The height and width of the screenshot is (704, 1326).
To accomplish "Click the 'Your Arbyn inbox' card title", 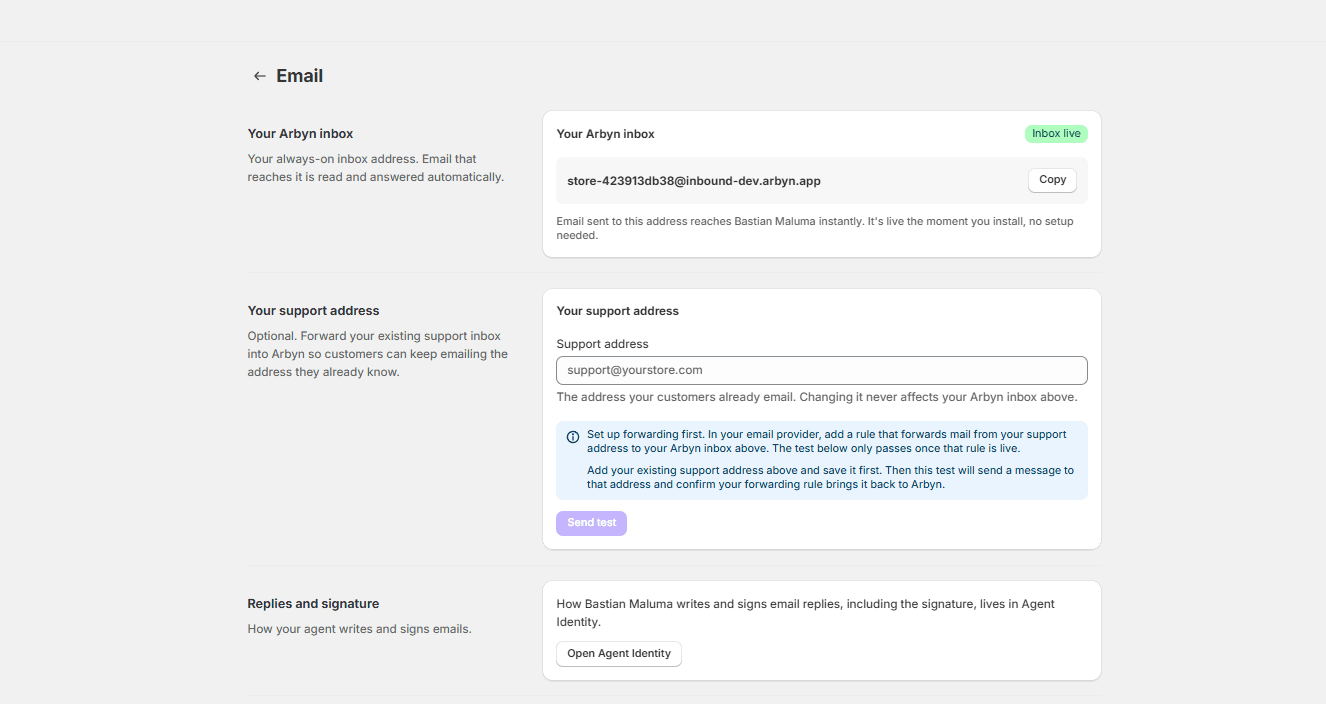I will click(x=606, y=134).
